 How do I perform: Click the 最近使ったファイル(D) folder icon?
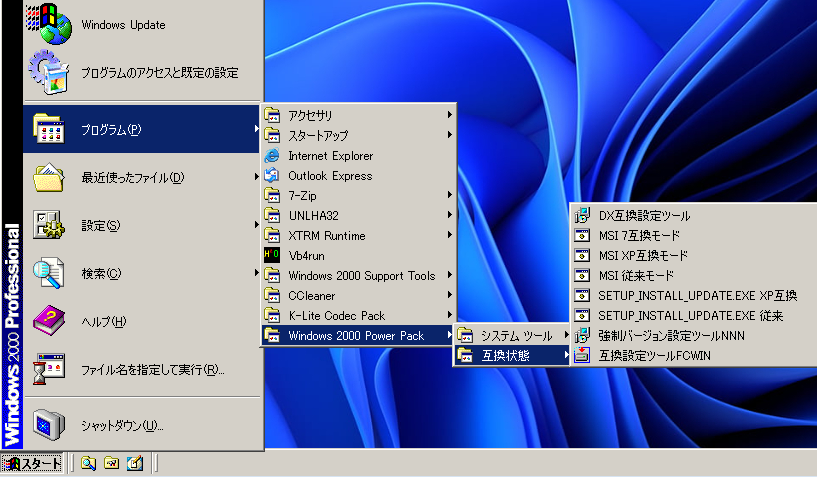48,177
